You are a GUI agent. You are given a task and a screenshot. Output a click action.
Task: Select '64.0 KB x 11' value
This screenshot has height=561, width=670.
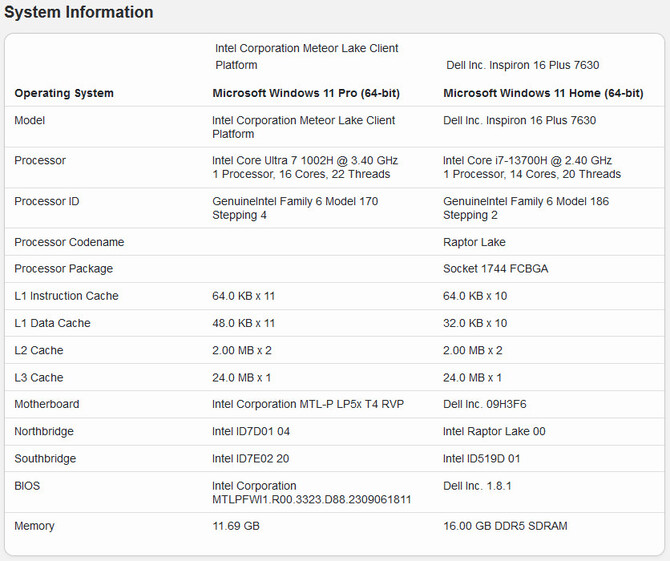coord(244,296)
